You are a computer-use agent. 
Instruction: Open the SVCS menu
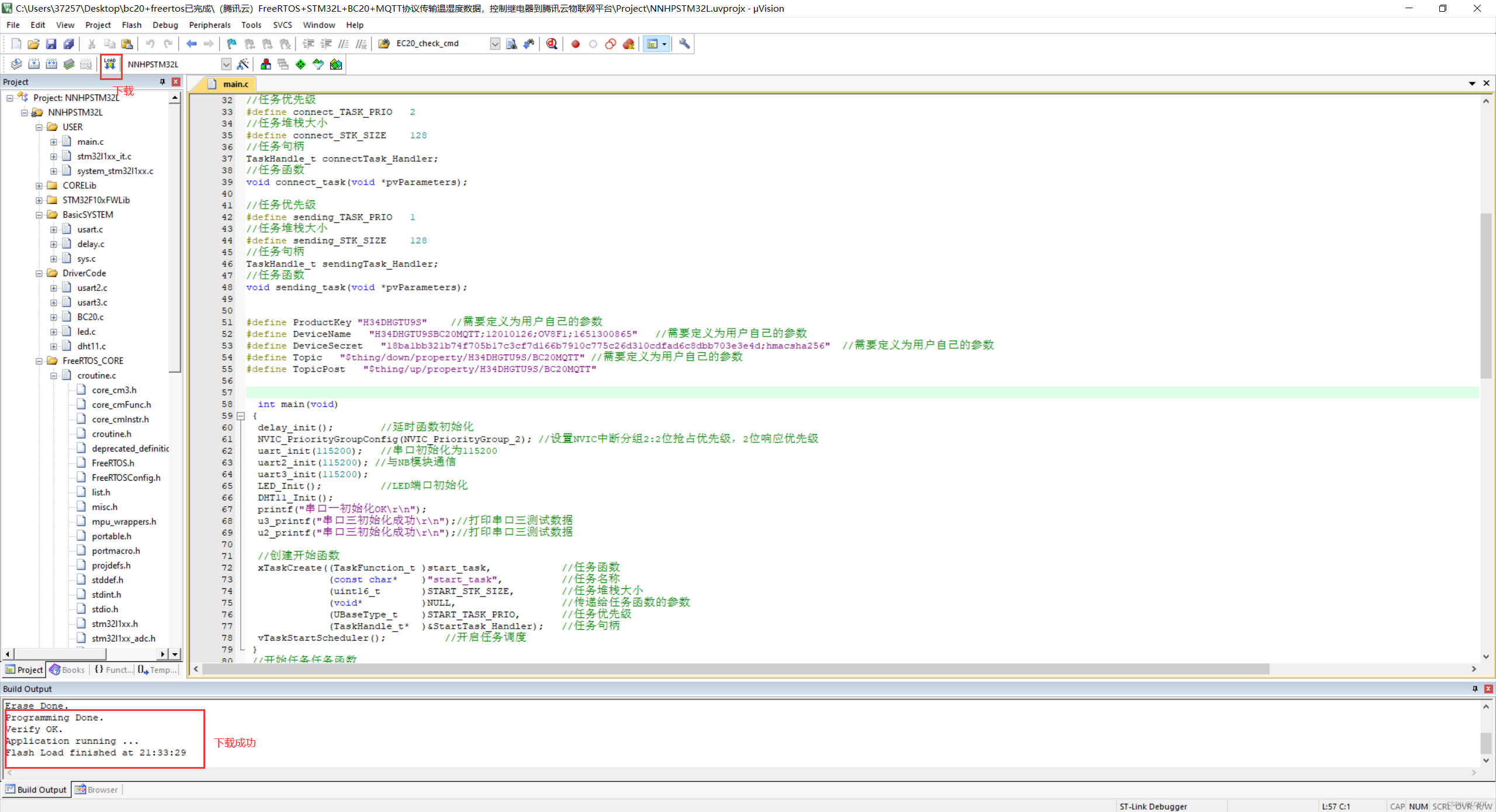[x=282, y=25]
